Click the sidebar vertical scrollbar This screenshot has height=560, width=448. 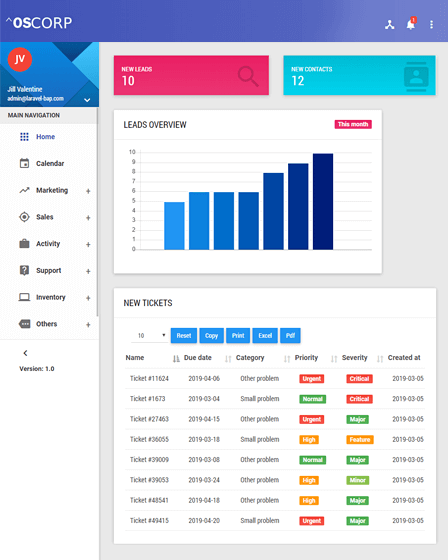pyautogui.click(x=97, y=212)
